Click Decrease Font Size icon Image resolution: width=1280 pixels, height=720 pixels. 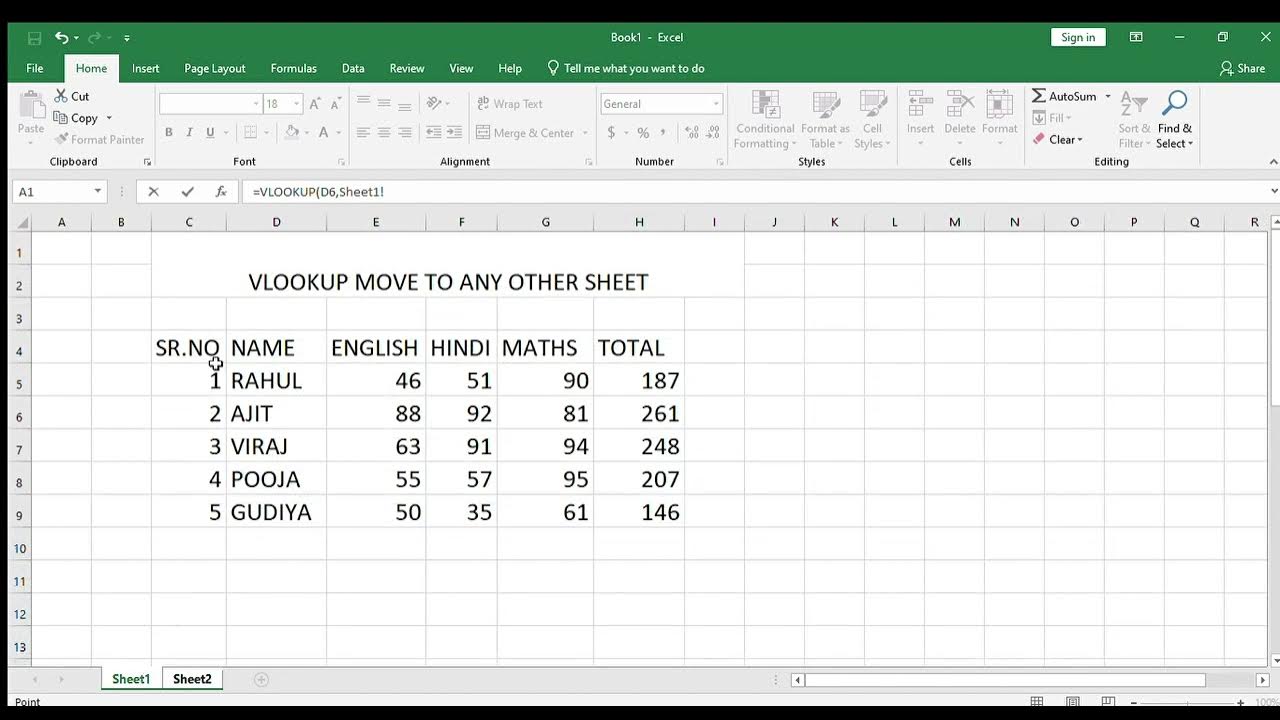point(338,104)
